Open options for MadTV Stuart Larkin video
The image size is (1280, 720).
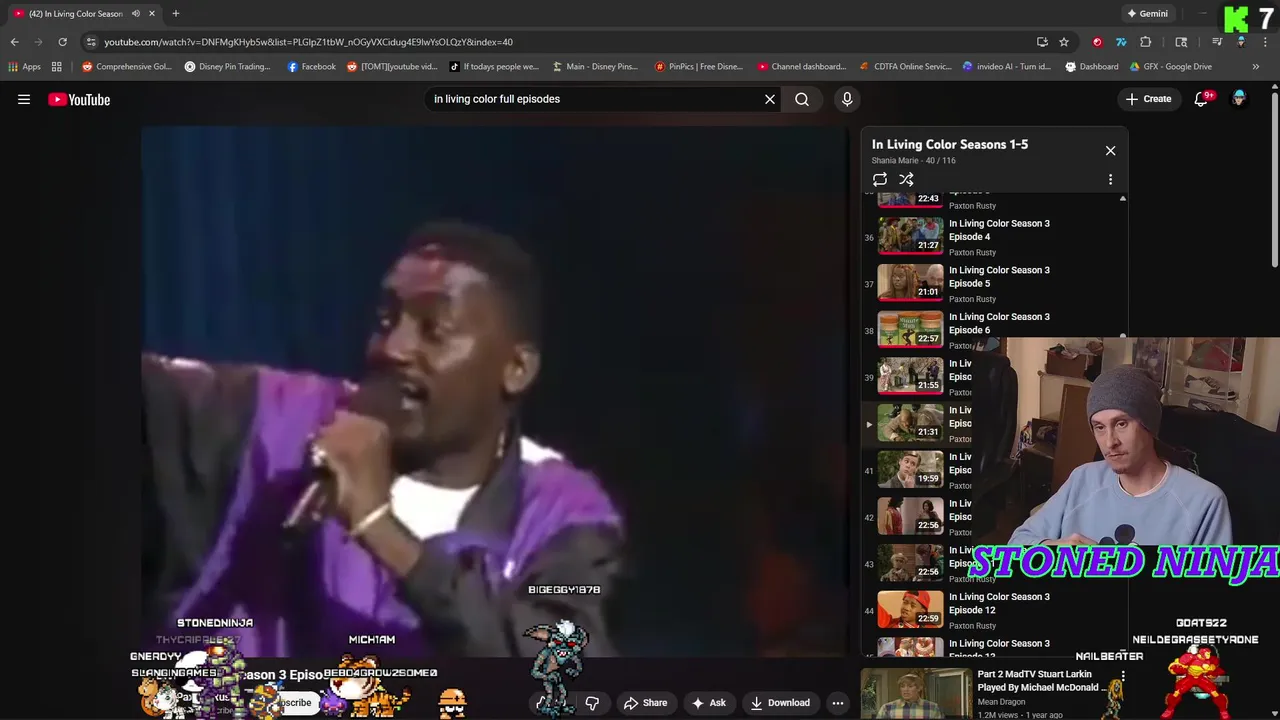(1122, 677)
